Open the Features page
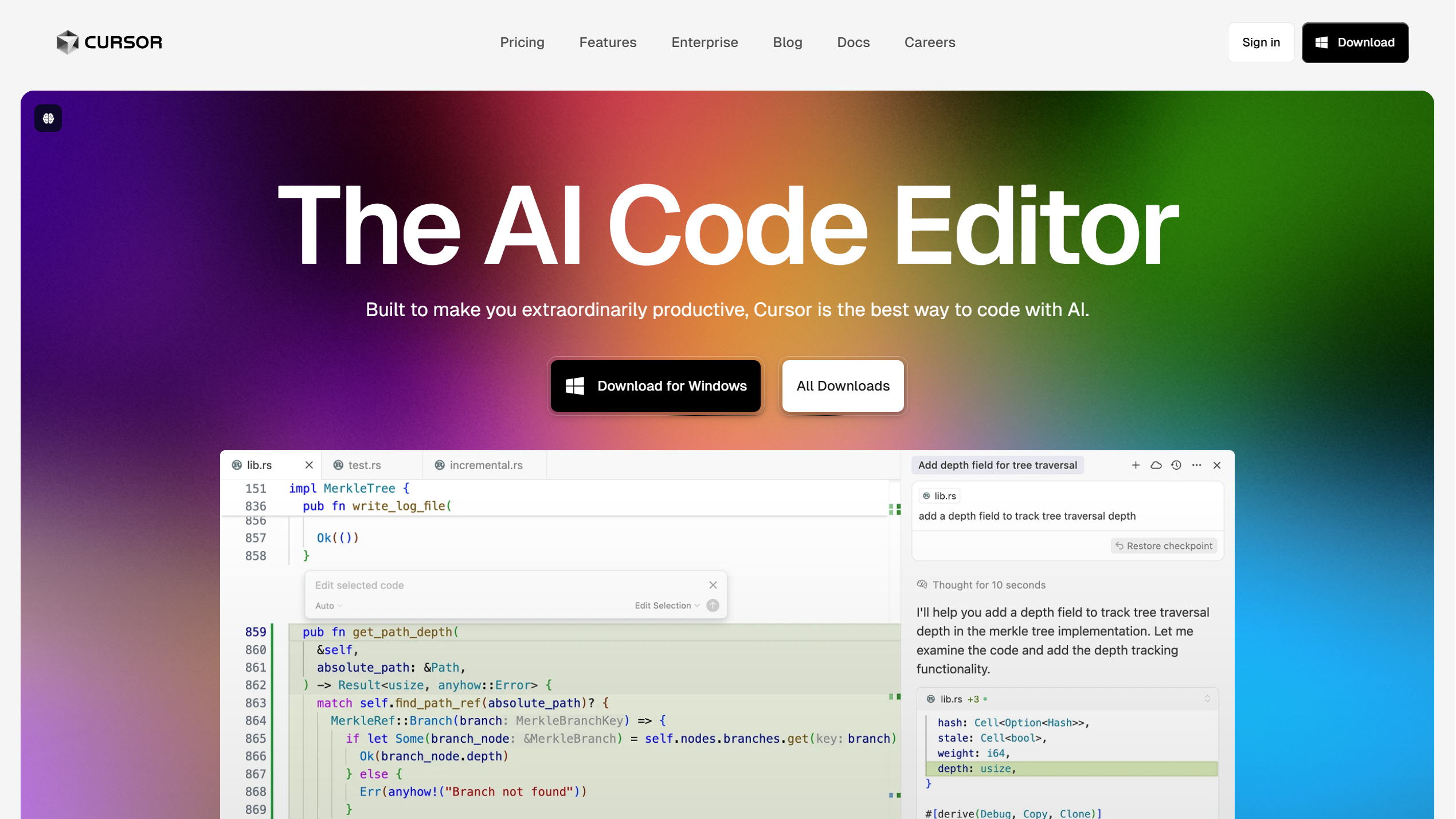The image size is (1456, 819). [x=608, y=42]
